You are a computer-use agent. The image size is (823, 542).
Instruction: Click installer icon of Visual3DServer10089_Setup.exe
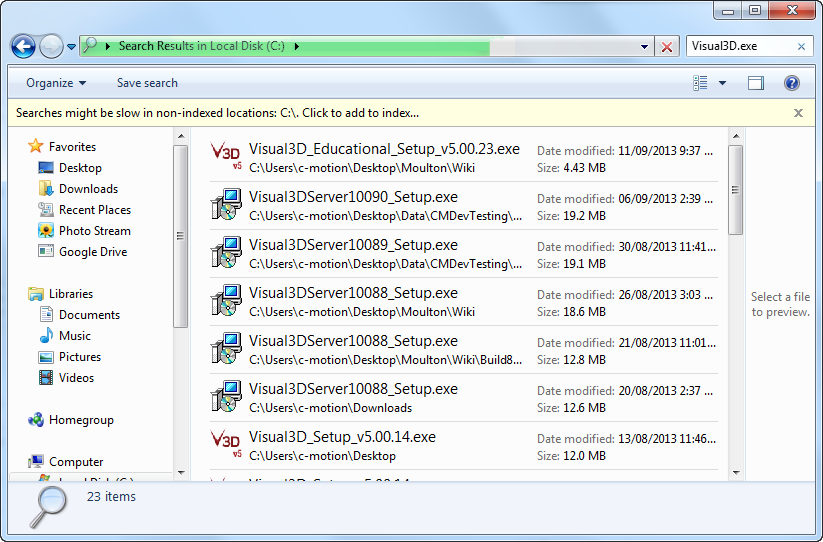226,252
